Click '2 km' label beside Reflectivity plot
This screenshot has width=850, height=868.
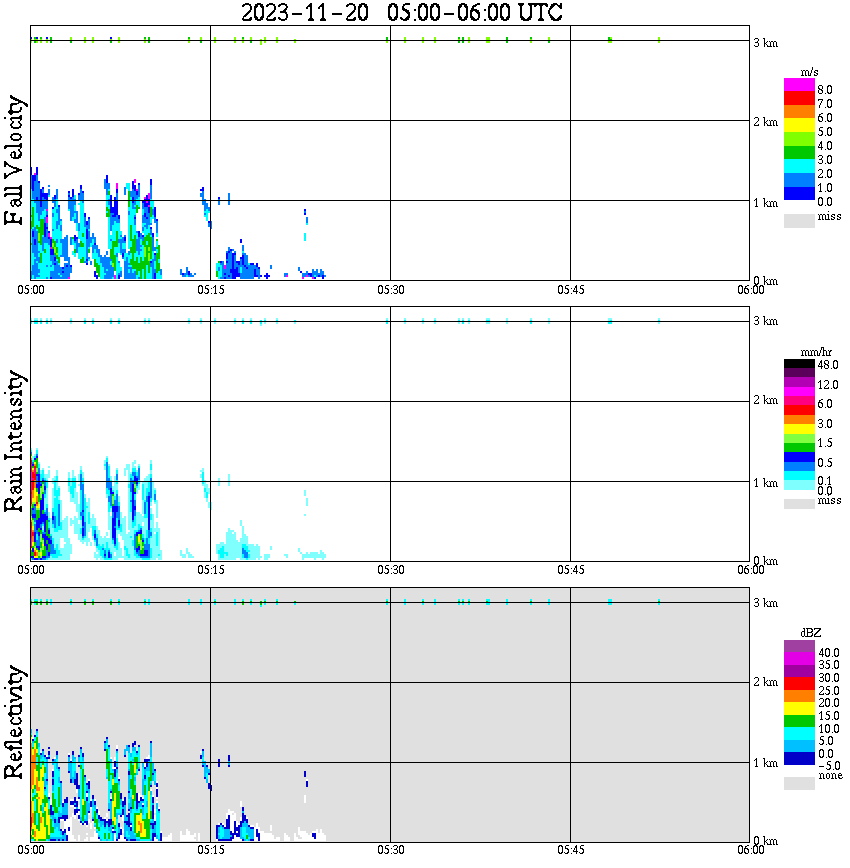(765, 682)
